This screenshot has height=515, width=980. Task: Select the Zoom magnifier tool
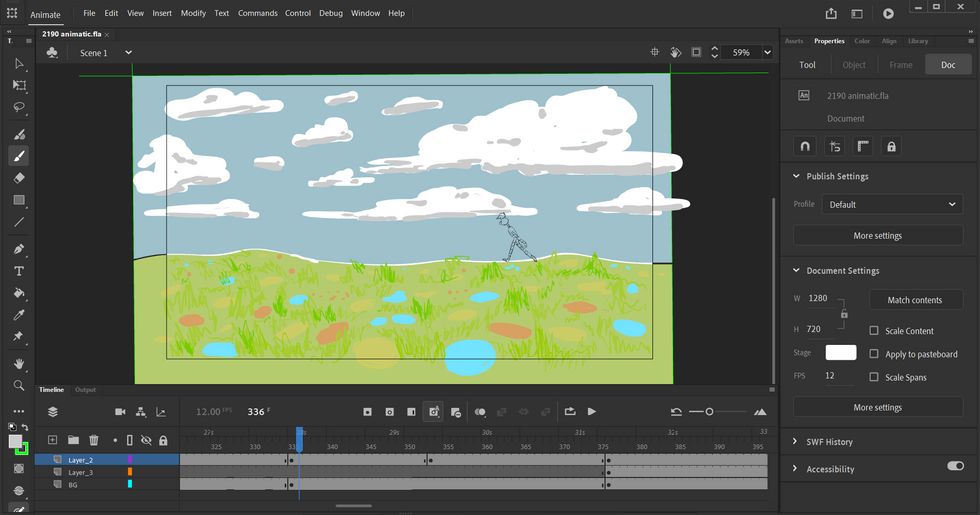coord(19,386)
